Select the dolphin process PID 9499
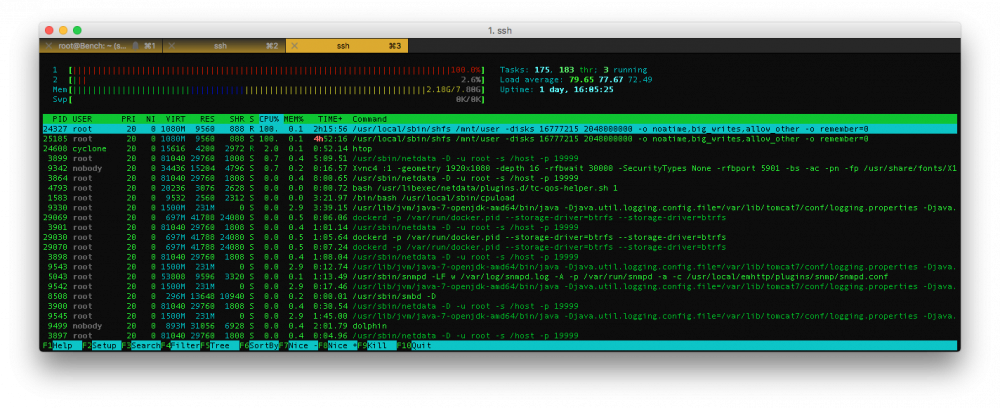Screen dimensions: 1000x408 500,326
